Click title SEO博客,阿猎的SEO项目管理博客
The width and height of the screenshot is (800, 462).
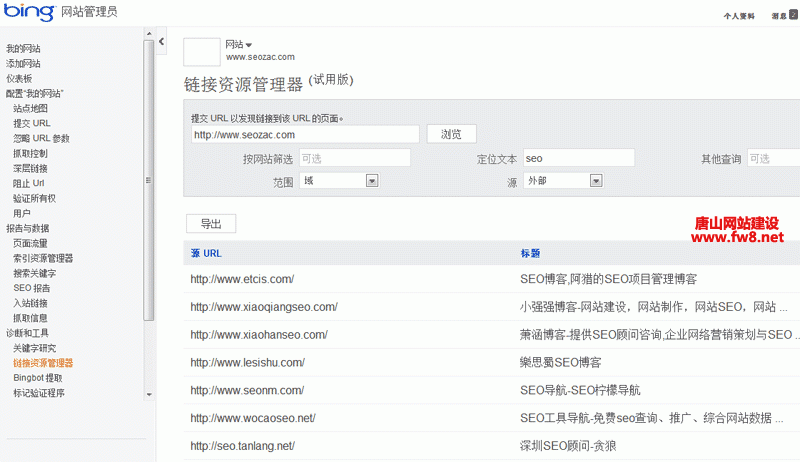[x=608, y=279]
